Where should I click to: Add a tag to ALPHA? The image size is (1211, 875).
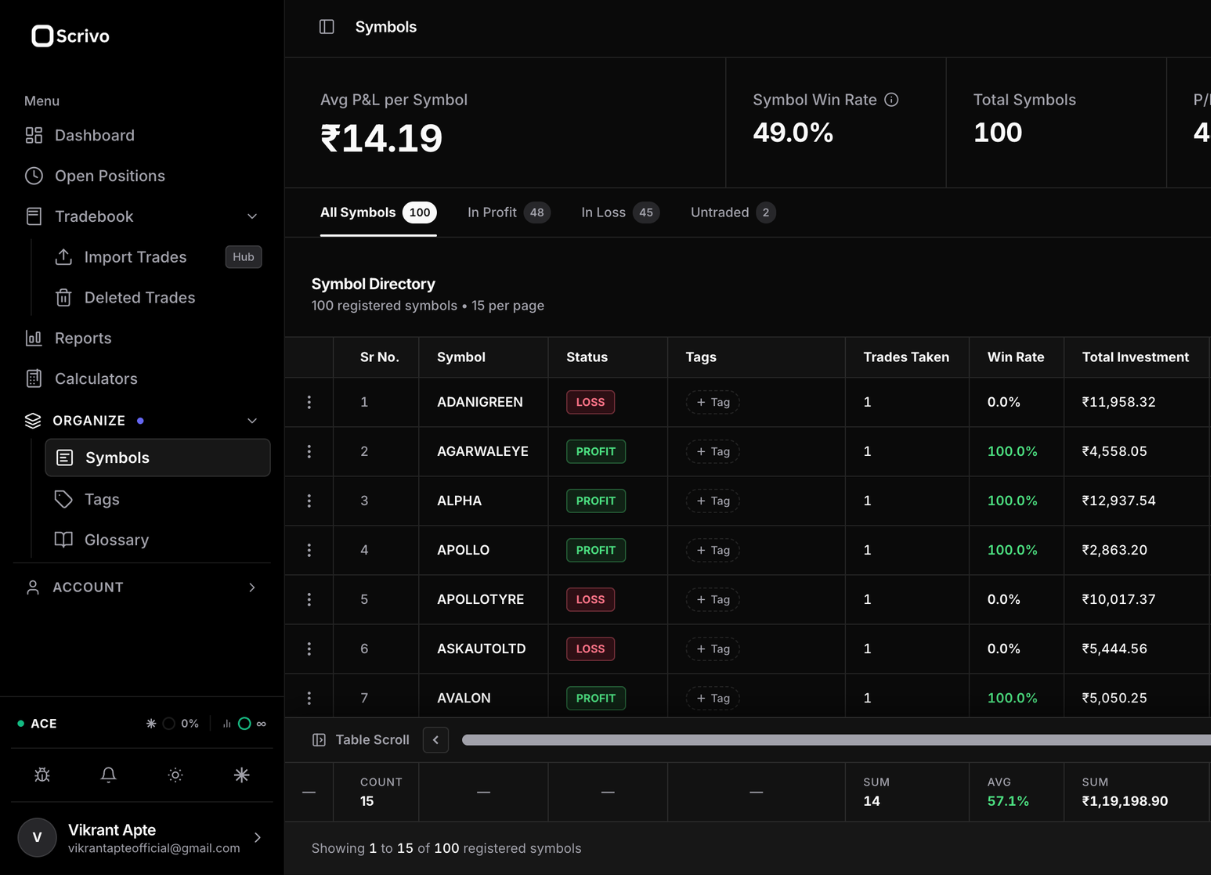click(x=713, y=501)
